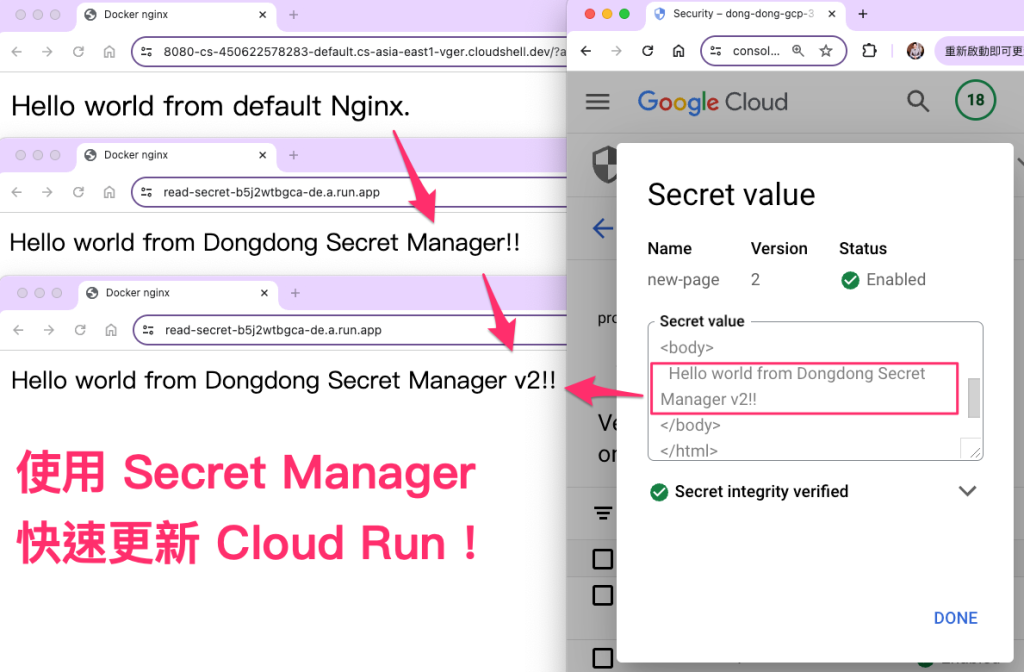Open the user profile avatar in Chrome
1024x672 pixels.
[914, 51]
